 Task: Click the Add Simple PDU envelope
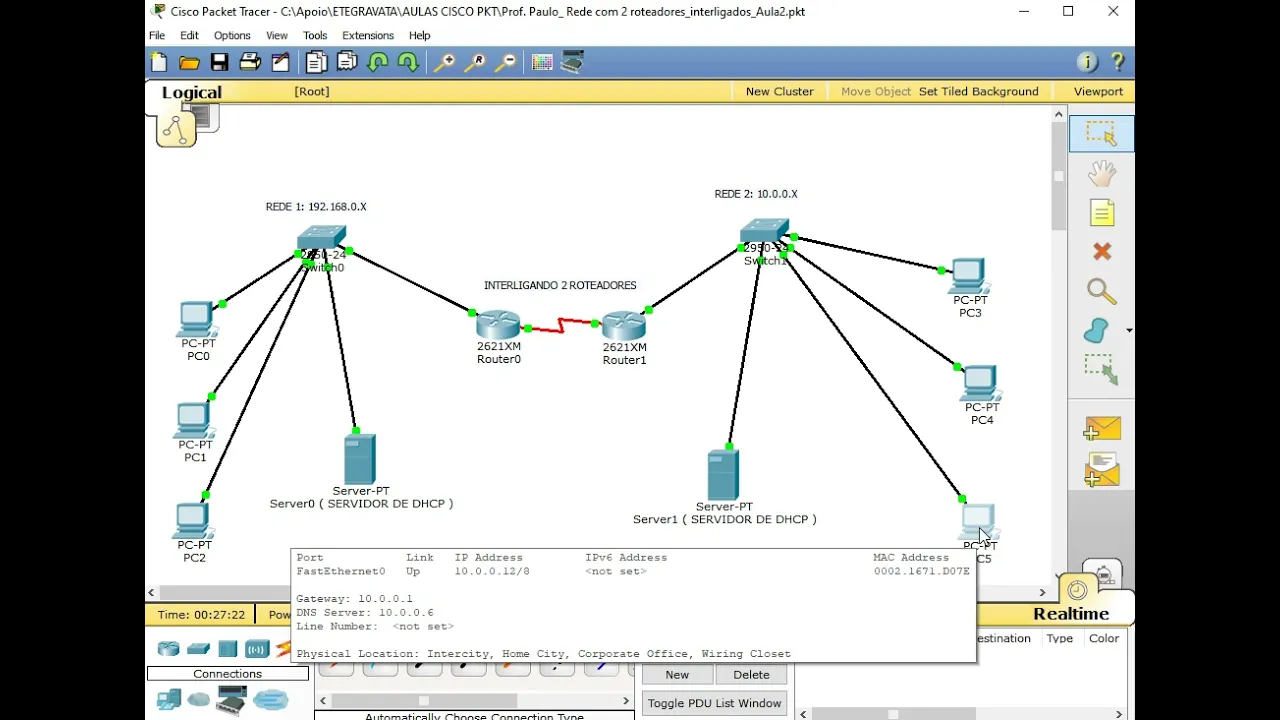coord(1101,429)
